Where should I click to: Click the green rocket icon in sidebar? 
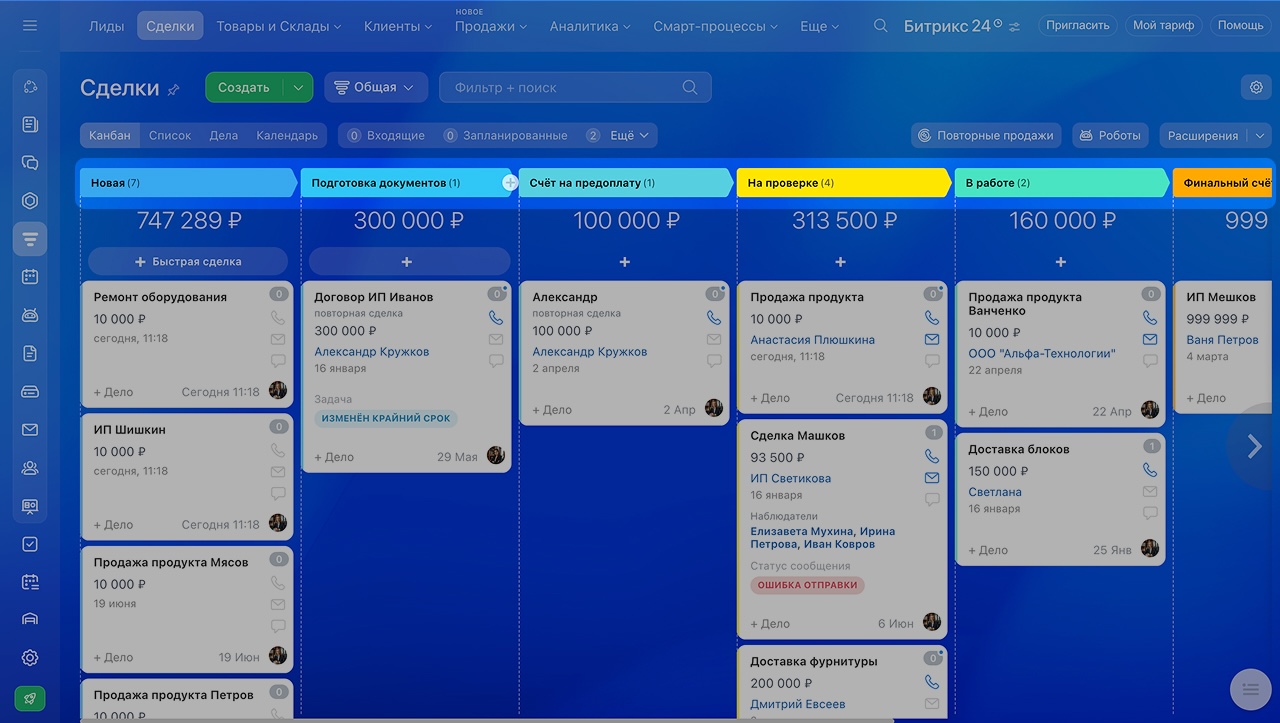[x=30, y=699]
